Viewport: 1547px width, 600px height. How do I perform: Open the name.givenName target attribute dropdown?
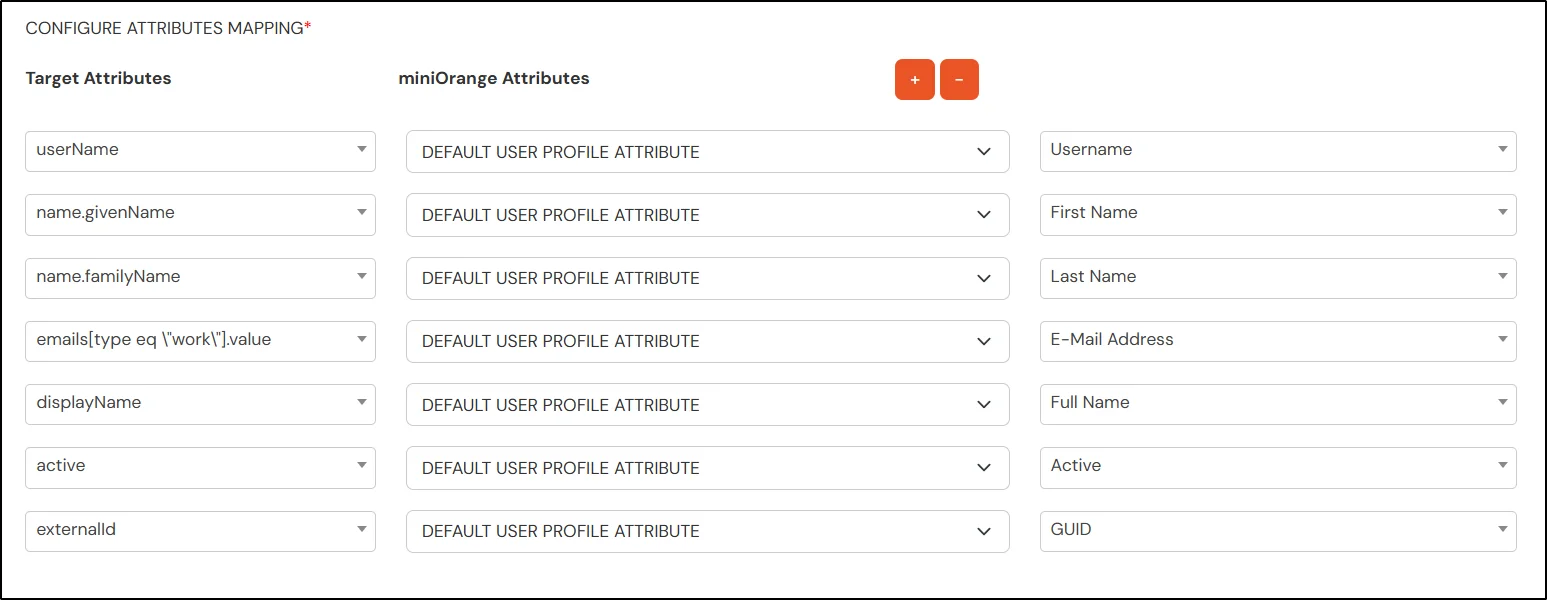pos(200,214)
